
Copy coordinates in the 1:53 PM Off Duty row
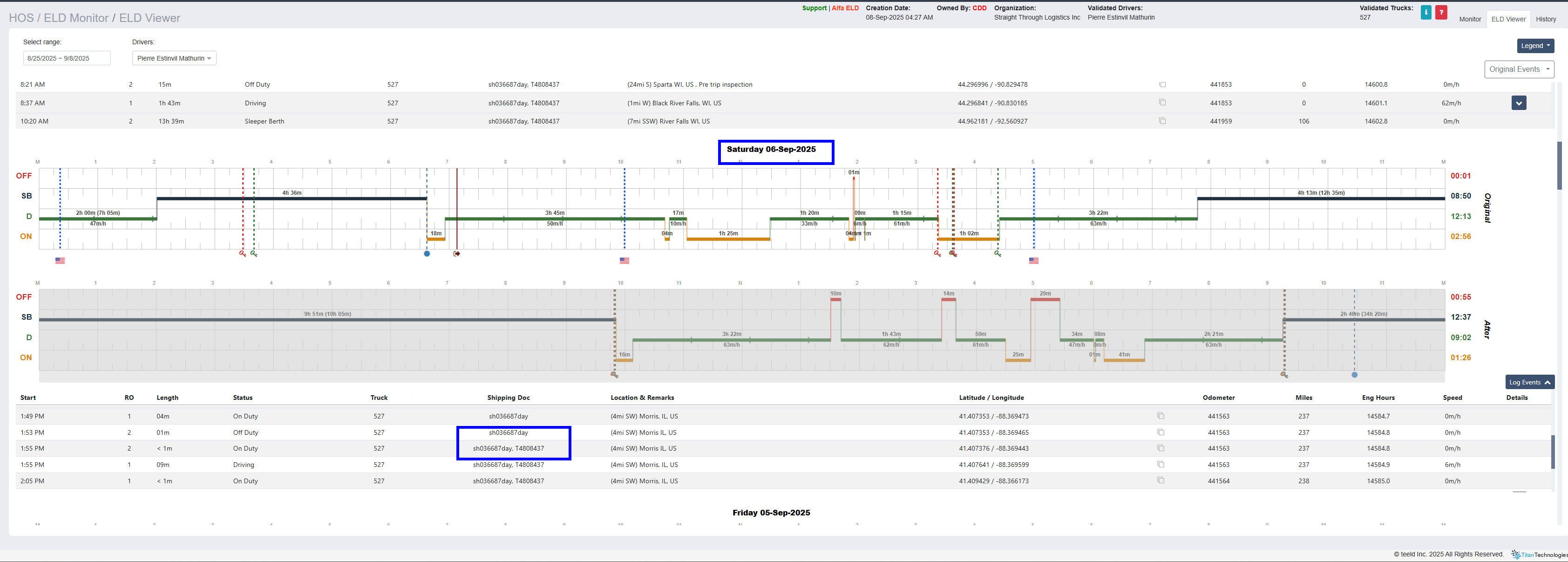tap(1161, 432)
